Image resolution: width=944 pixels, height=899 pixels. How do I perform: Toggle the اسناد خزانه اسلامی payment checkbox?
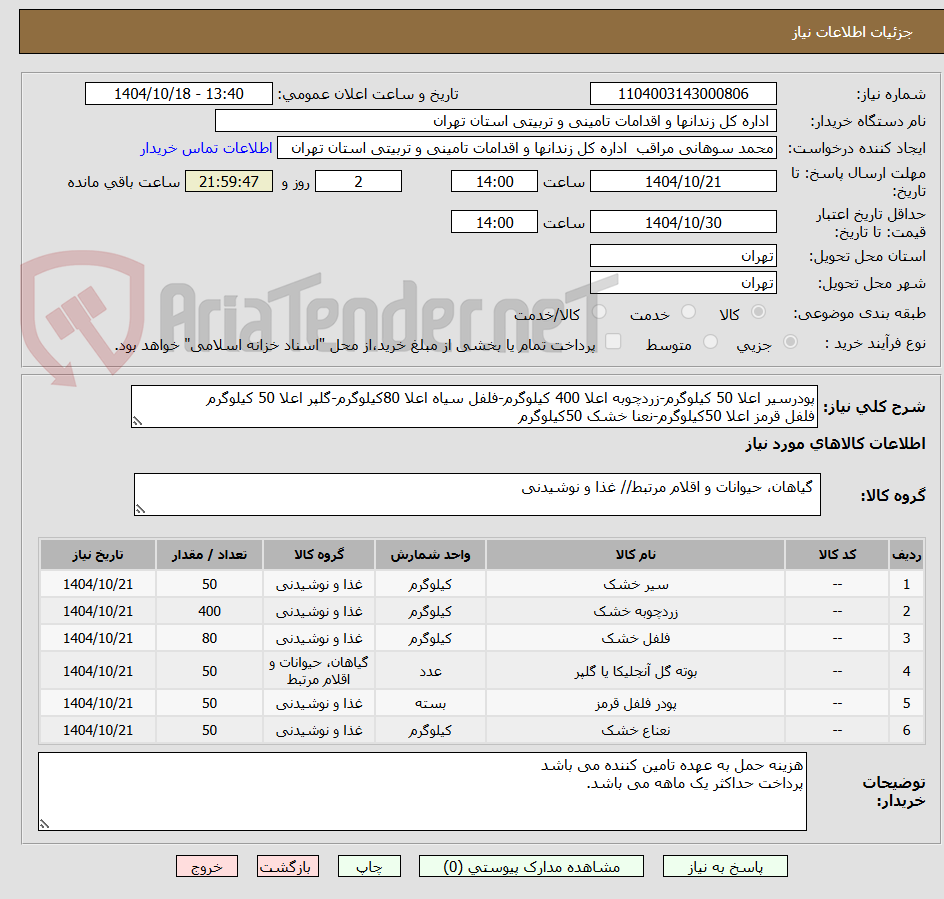pyautogui.click(x=613, y=341)
